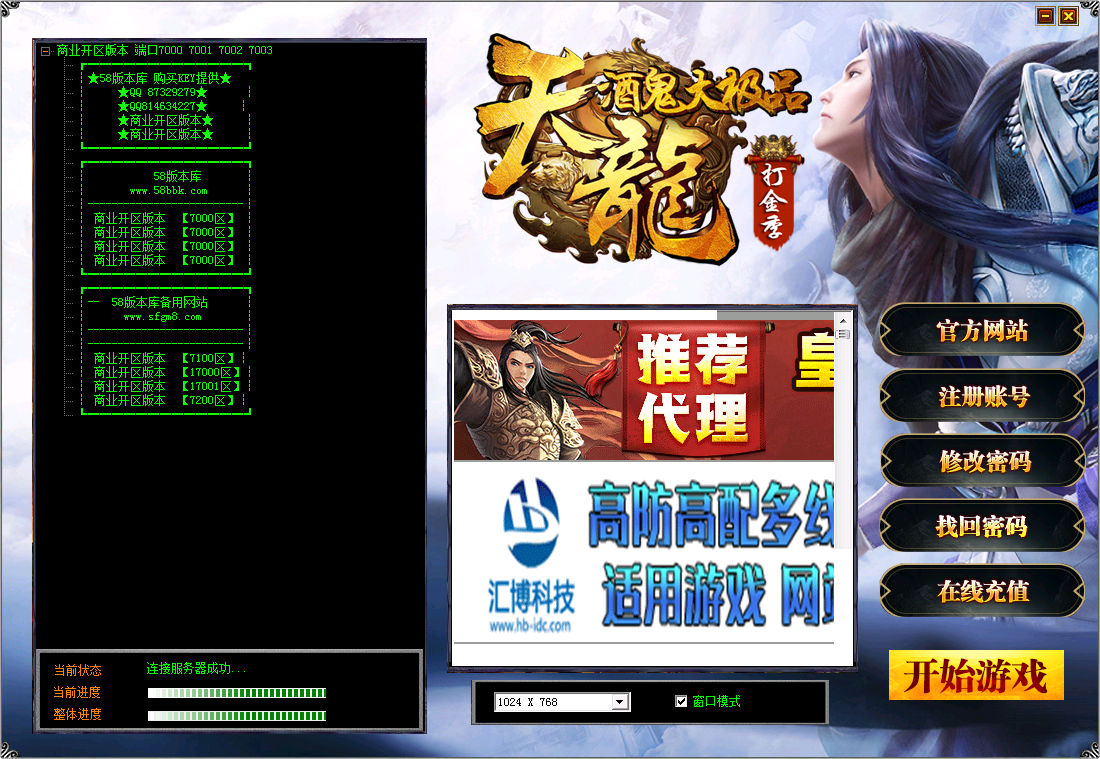
Task: Click the 58版本库 heading row in tree
Action: (x=177, y=176)
